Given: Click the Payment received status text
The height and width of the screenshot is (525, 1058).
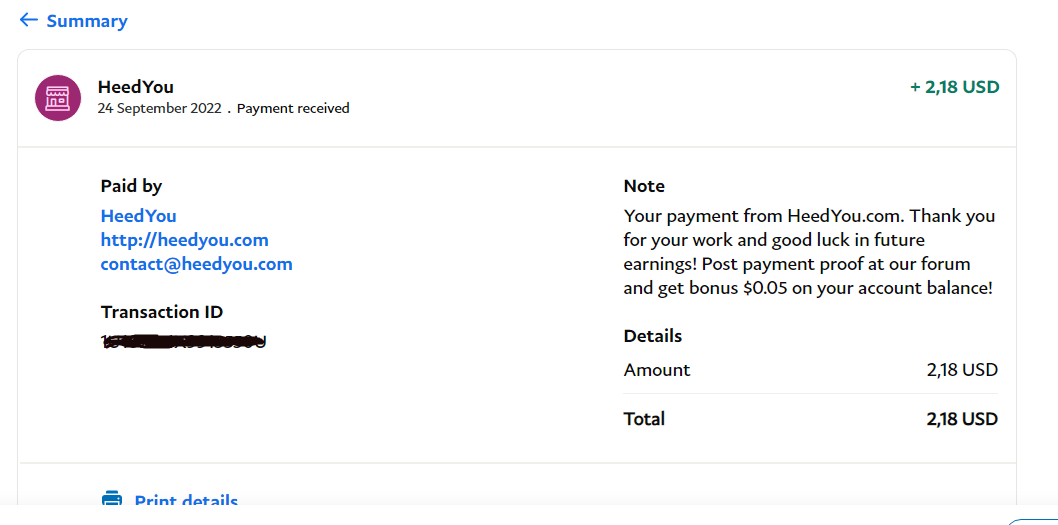Looking at the screenshot, I should [293, 108].
